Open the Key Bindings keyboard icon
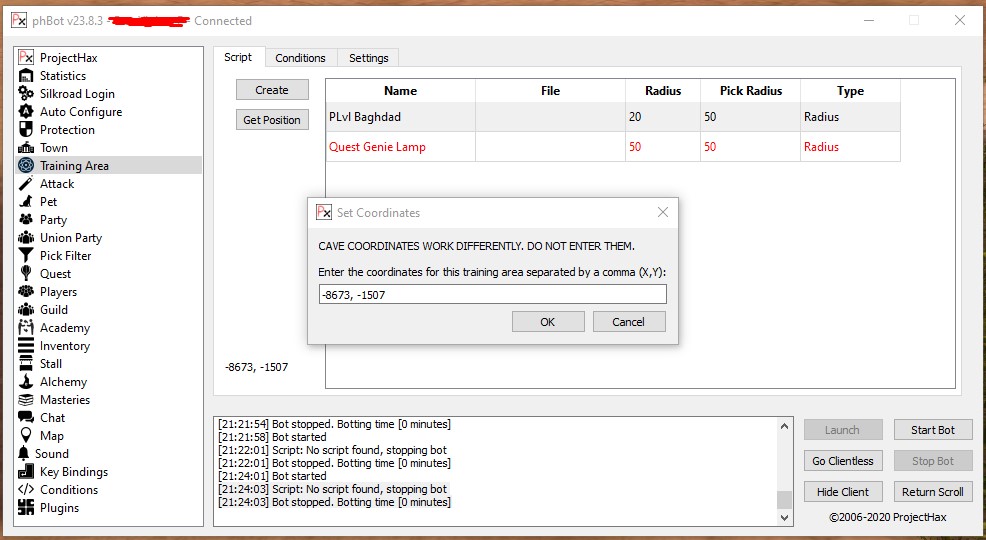Screen dimensions: 986x540 click(26, 472)
